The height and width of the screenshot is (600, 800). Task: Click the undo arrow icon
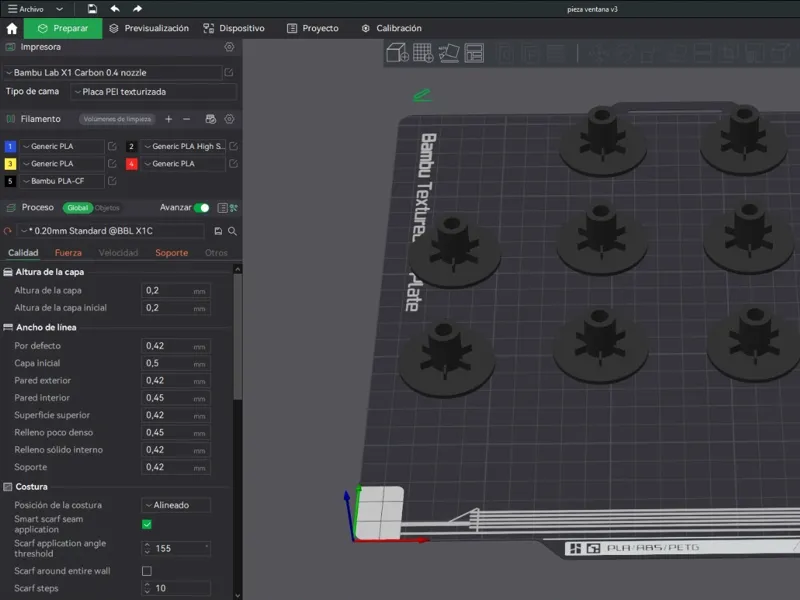tap(115, 9)
